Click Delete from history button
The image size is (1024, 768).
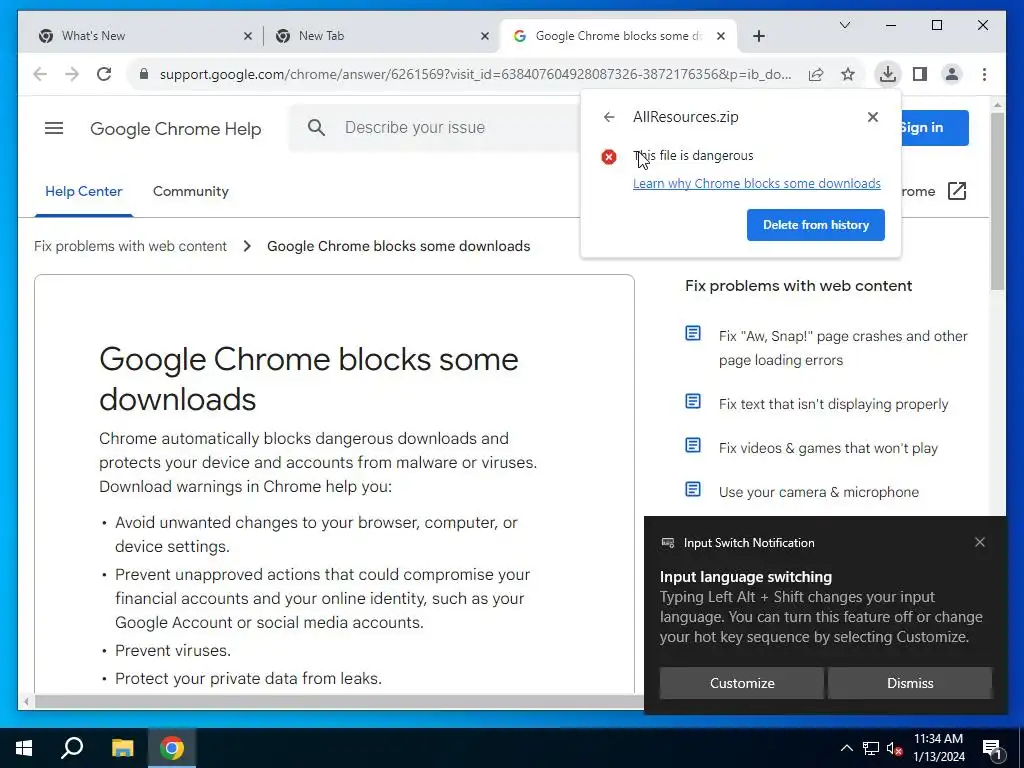click(816, 225)
